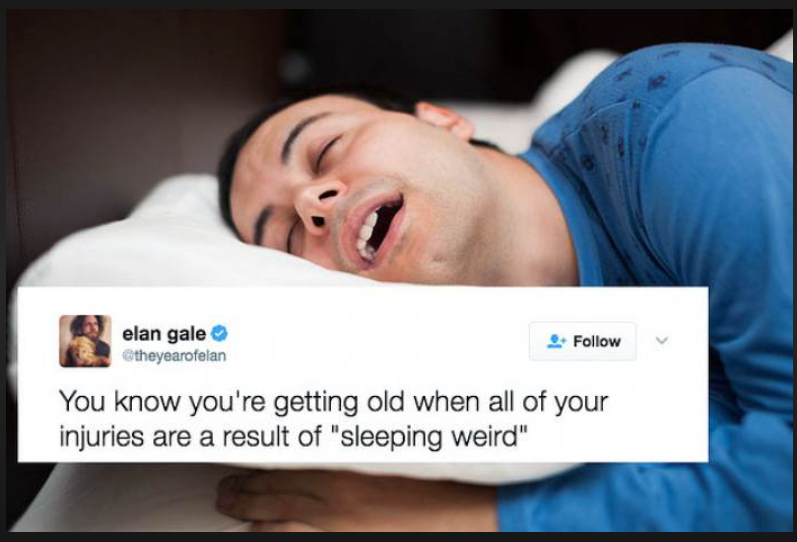797x542 pixels.
Task: Expand the tweet options chevron
Action: click(x=661, y=340)
